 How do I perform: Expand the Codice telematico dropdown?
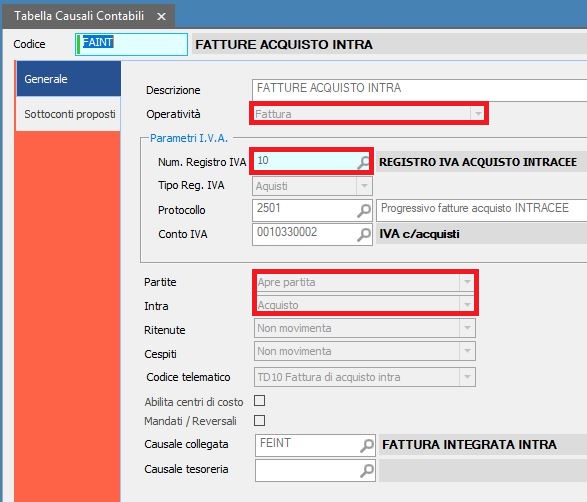pyautogui.click(x=467, y=377)
